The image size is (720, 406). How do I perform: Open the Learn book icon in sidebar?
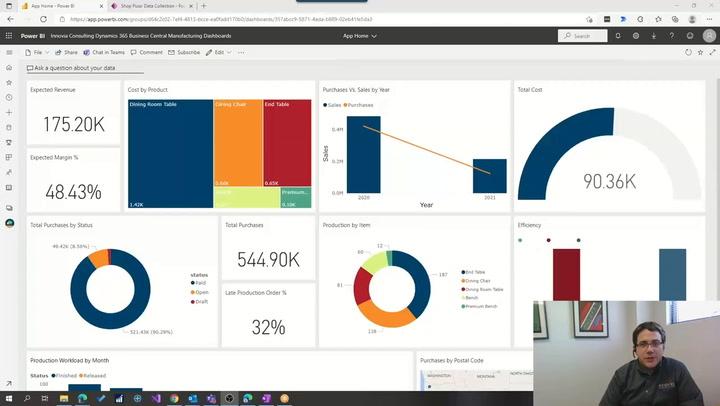pos(9,188)
